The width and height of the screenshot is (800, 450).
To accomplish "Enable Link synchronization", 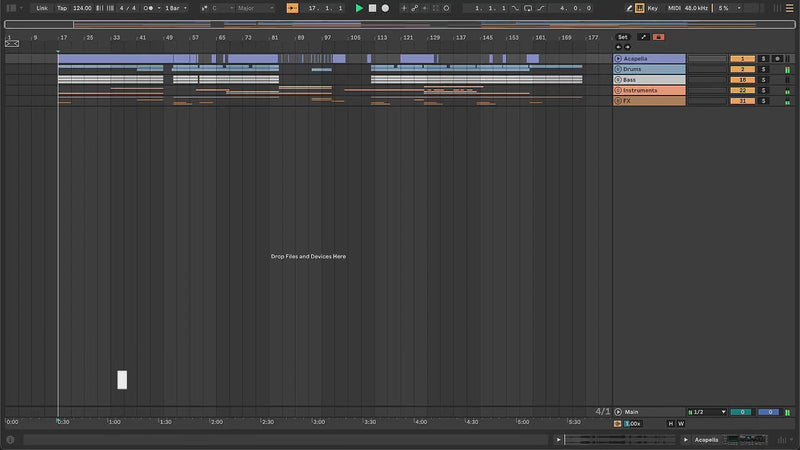I will click(42, 8).
